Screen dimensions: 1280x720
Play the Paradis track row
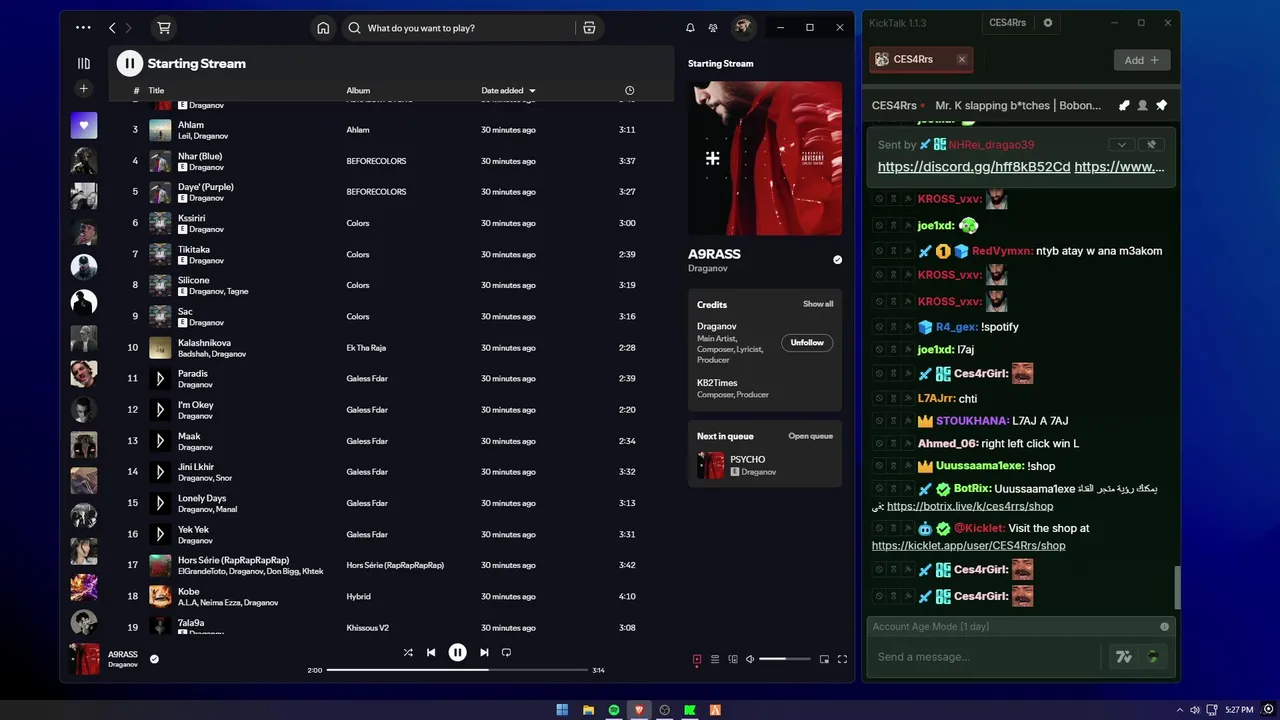pos(391,379)
